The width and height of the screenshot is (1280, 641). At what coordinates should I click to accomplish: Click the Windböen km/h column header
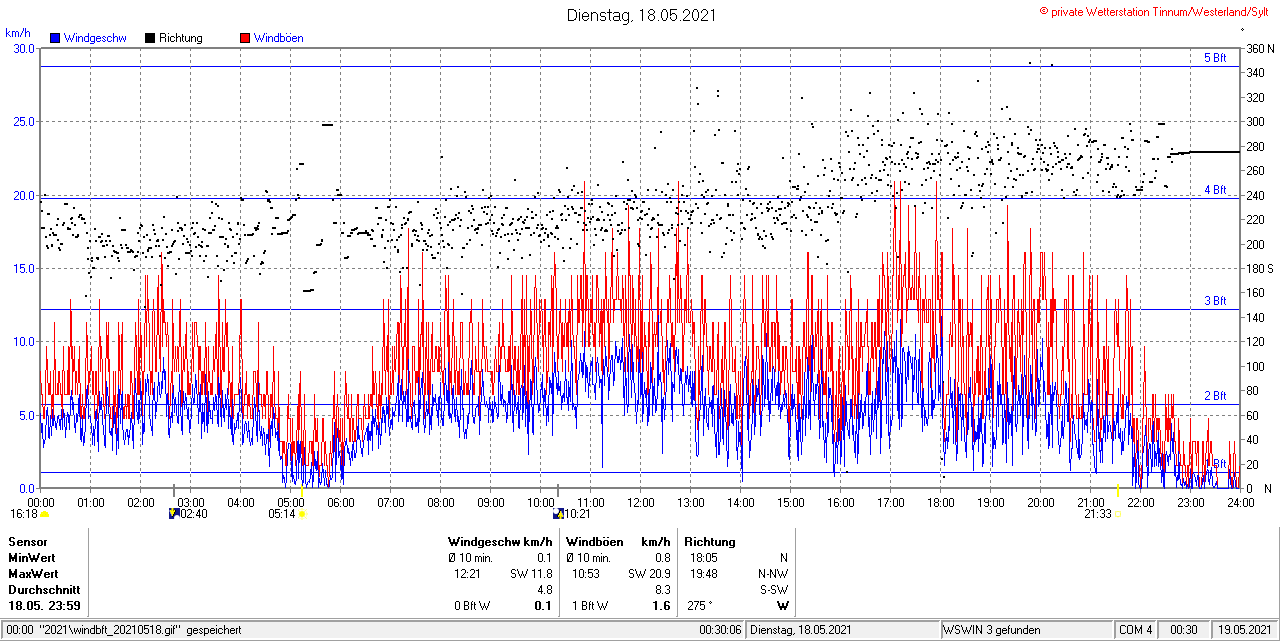(x=618, y=541)
